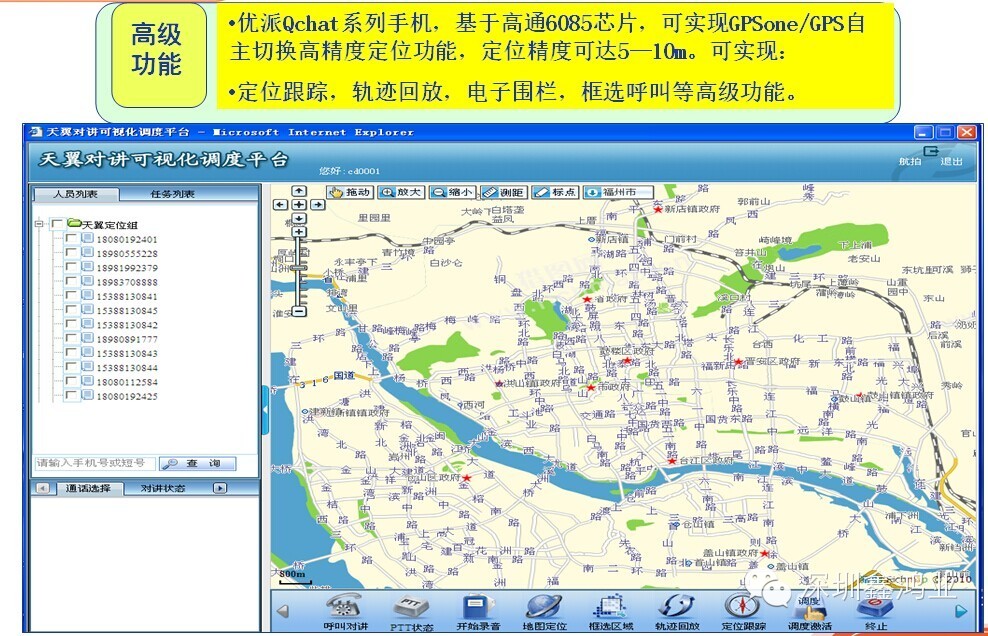Maximize the Internet Explorer window
Image resolution: width=988 pixels, height=636 pixels.
pyautogui.click(x=945, y=132)
